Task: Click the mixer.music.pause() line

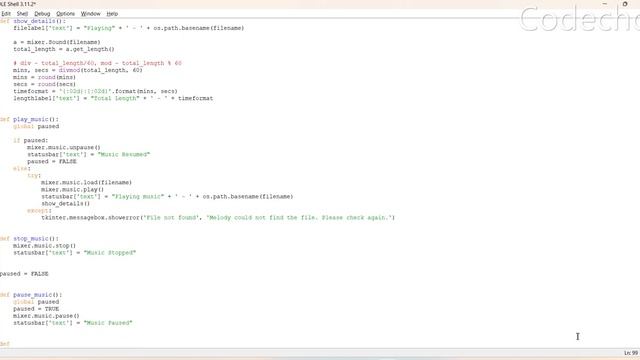Action: [46, 316]
